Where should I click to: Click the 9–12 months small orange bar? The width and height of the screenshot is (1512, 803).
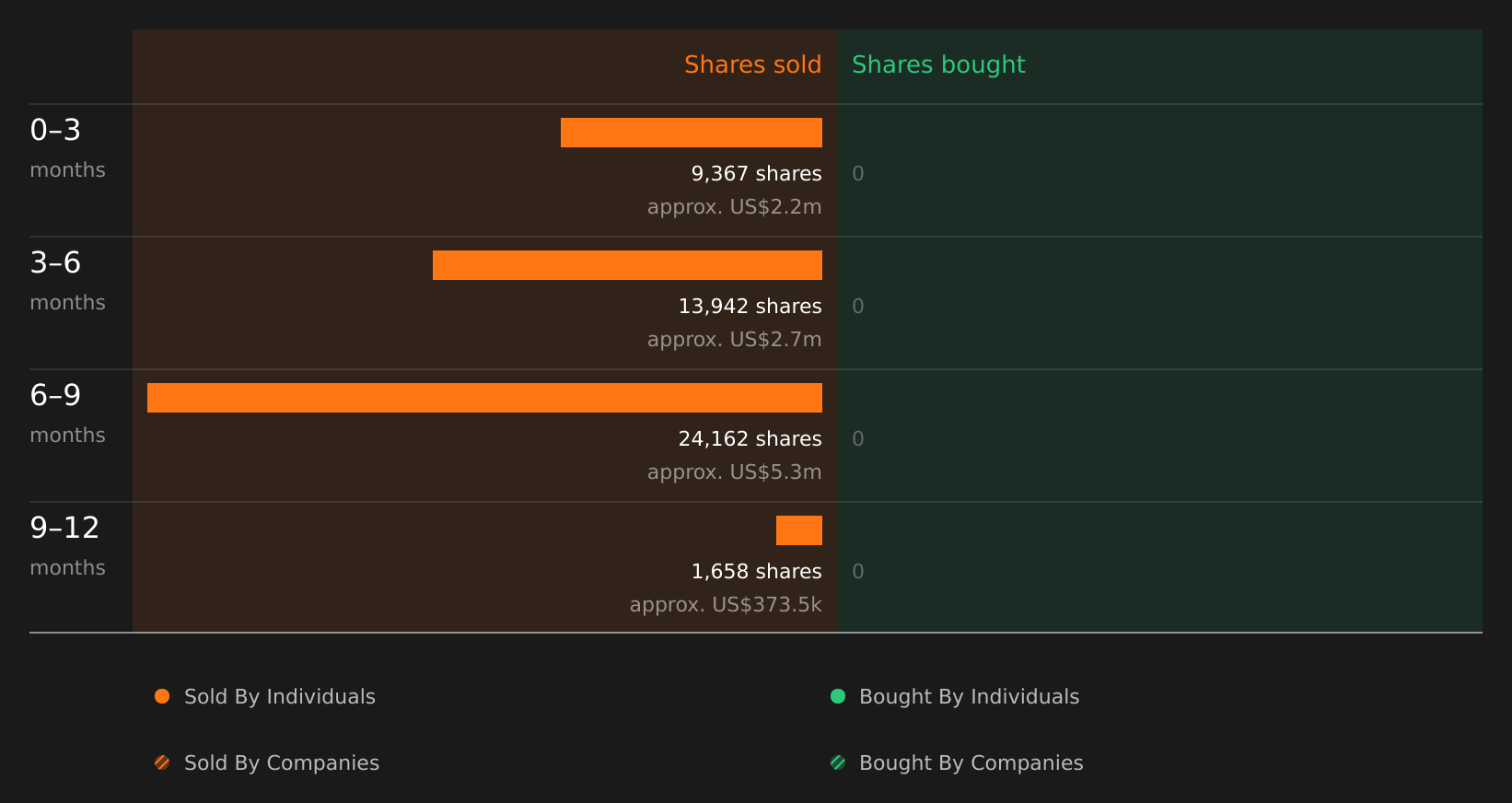[x=799, y=530]
